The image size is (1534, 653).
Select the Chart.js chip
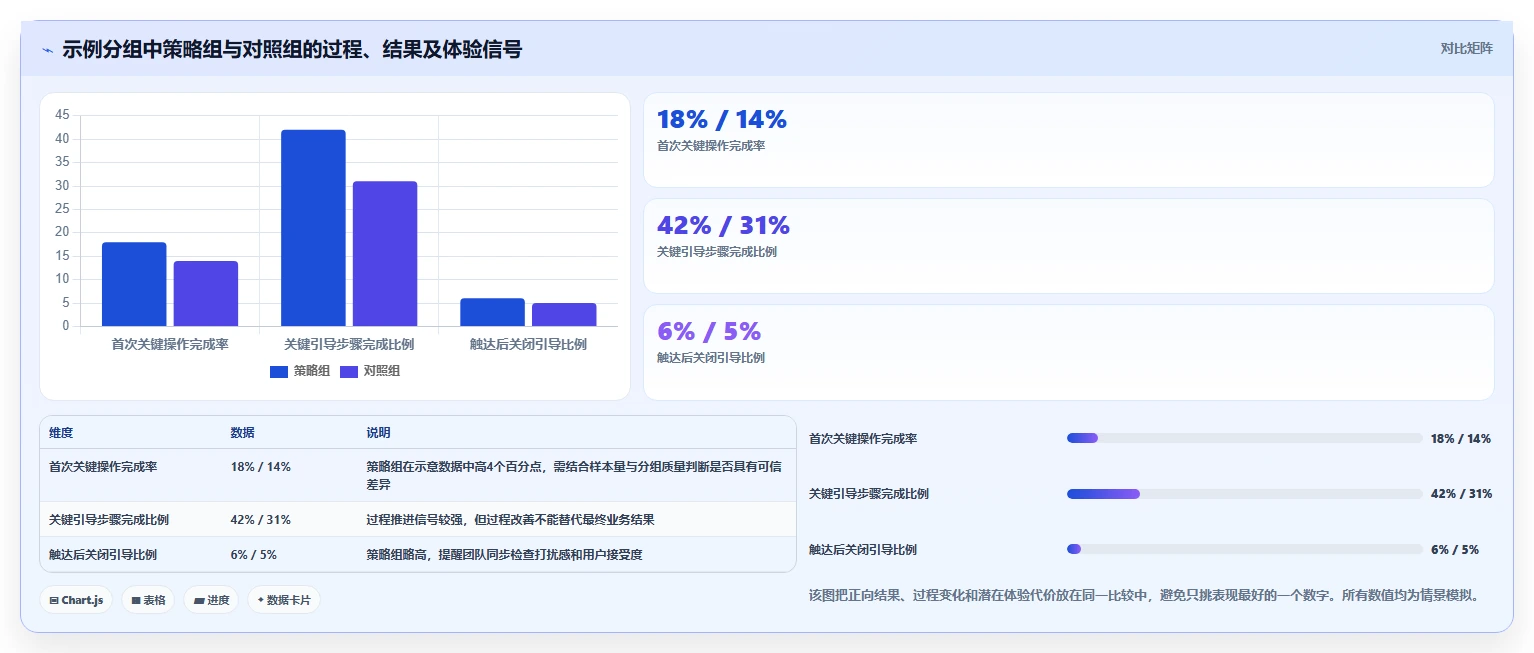tap(77, 600)
